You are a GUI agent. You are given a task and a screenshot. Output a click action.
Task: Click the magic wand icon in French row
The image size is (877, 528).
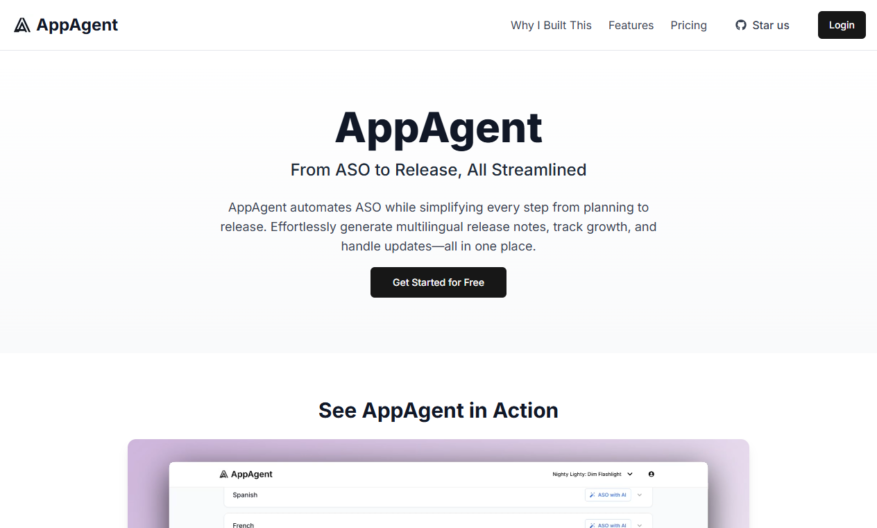(x=592, y=525)
